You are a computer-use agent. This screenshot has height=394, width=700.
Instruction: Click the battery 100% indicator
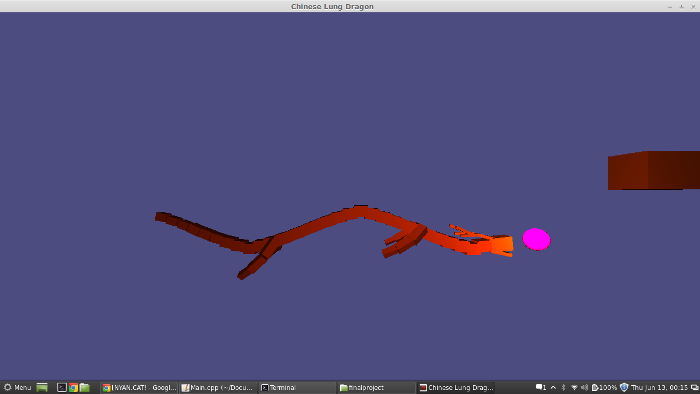604,387
